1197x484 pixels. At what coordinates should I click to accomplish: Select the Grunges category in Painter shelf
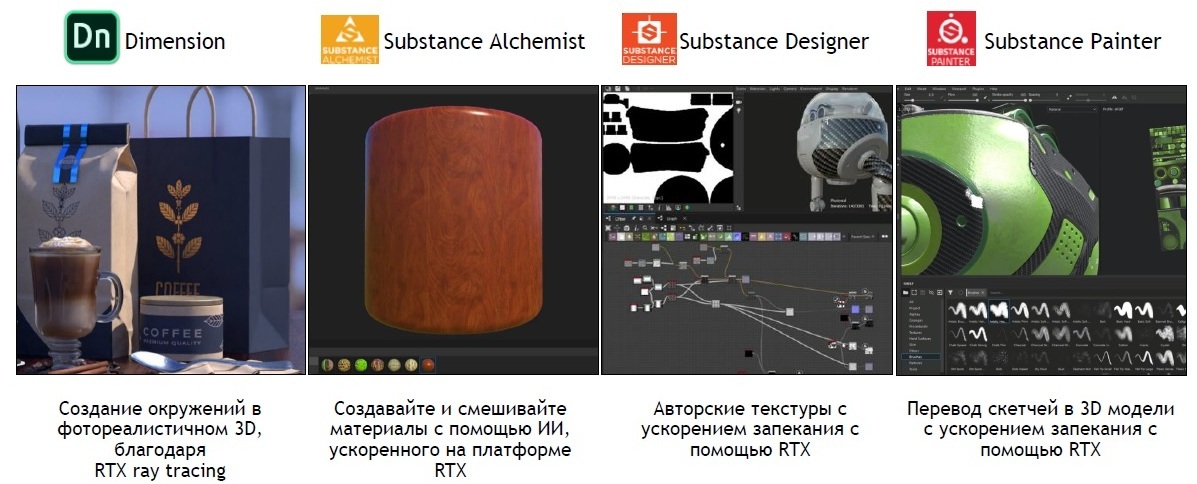click(916, 320)
